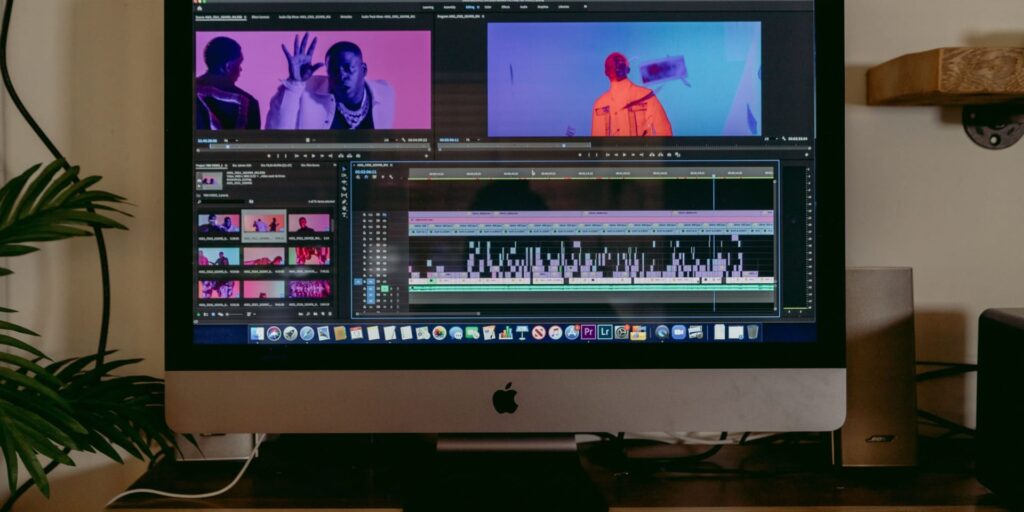Export frame from Source monitor
The image size is (1024, 512).
click(358, 156)
